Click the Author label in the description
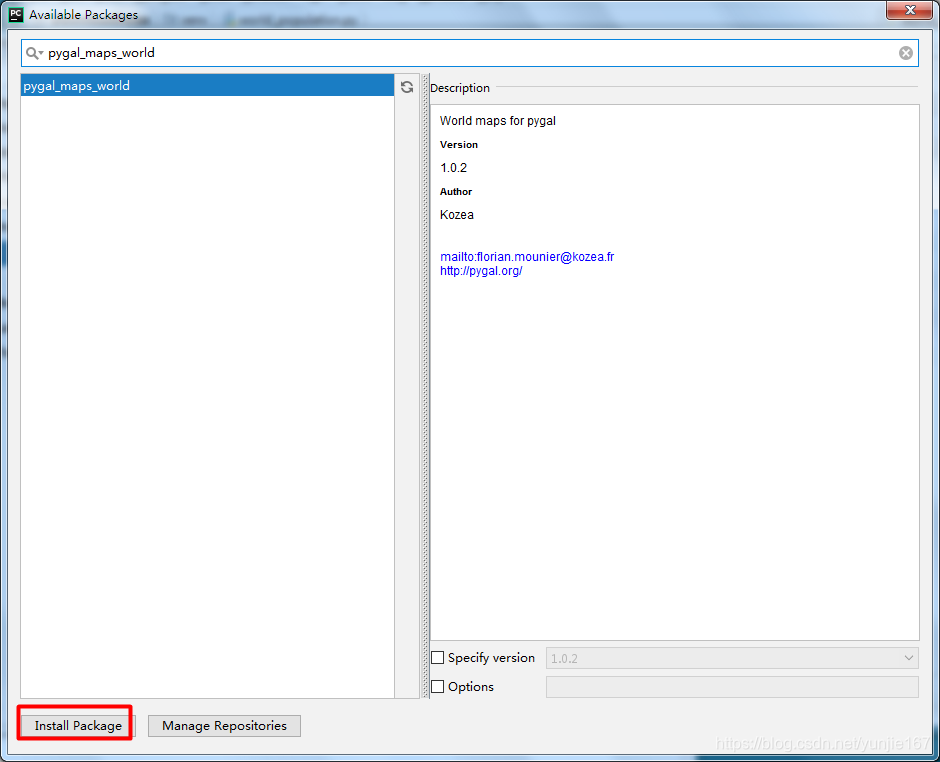This screenshot has height=762, width=940. point(456,191)
